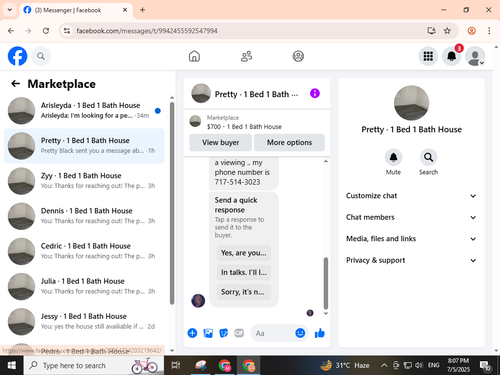The height and width of the screenshot is (375, 500).
Task: Open the Zyy - 1 Bed 1 Bath House chat
Action: pos(84,181)
